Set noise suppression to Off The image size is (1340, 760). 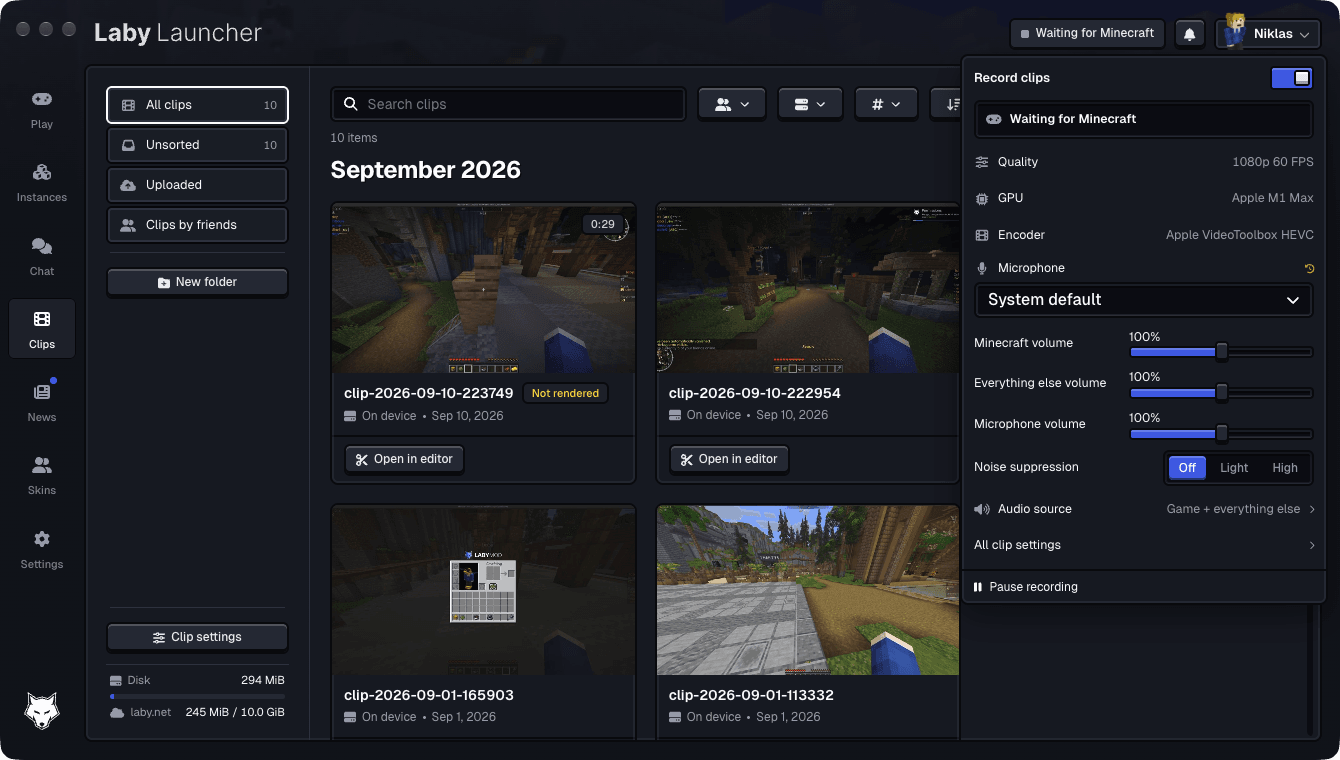tap(1187, 468)
